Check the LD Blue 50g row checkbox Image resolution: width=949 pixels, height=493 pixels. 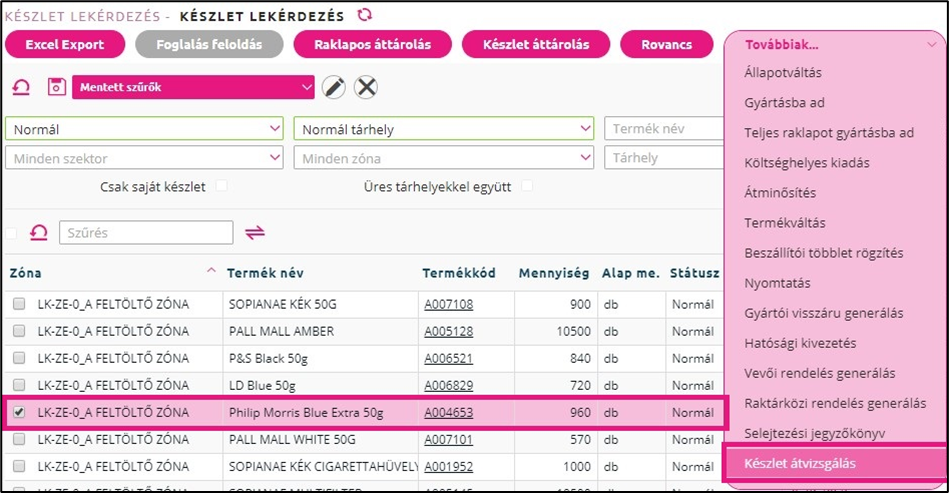tap(19, 385)
